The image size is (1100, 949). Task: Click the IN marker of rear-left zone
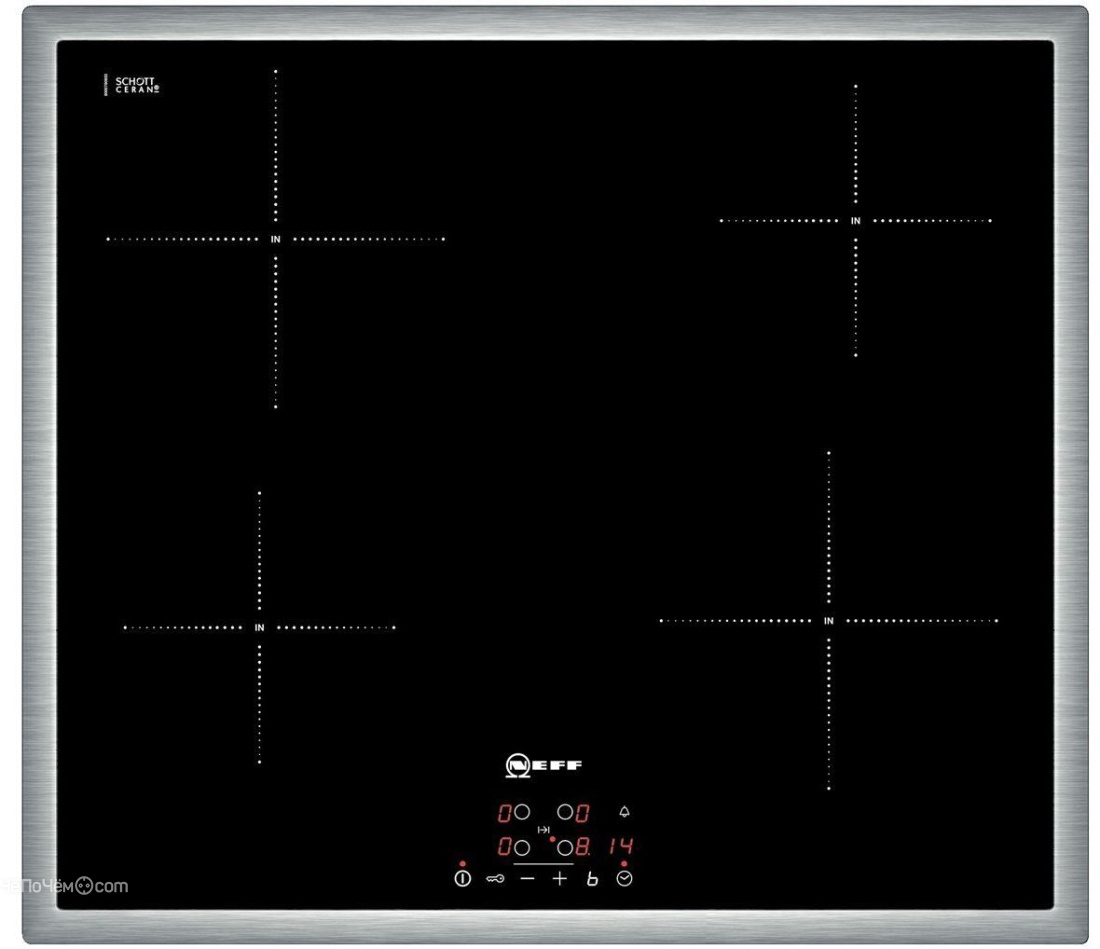(x=276, y=239)
